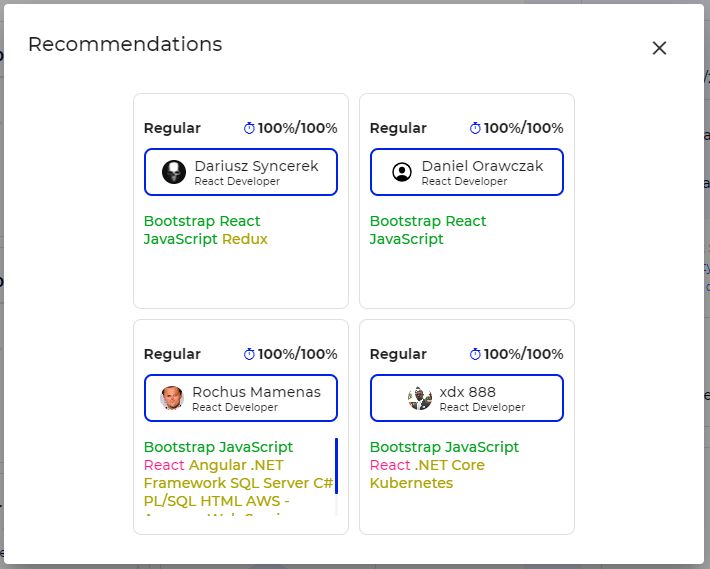Close the Recommendations dialog
710x569 pixels.
pyautogui.click(x=659, y=48)
